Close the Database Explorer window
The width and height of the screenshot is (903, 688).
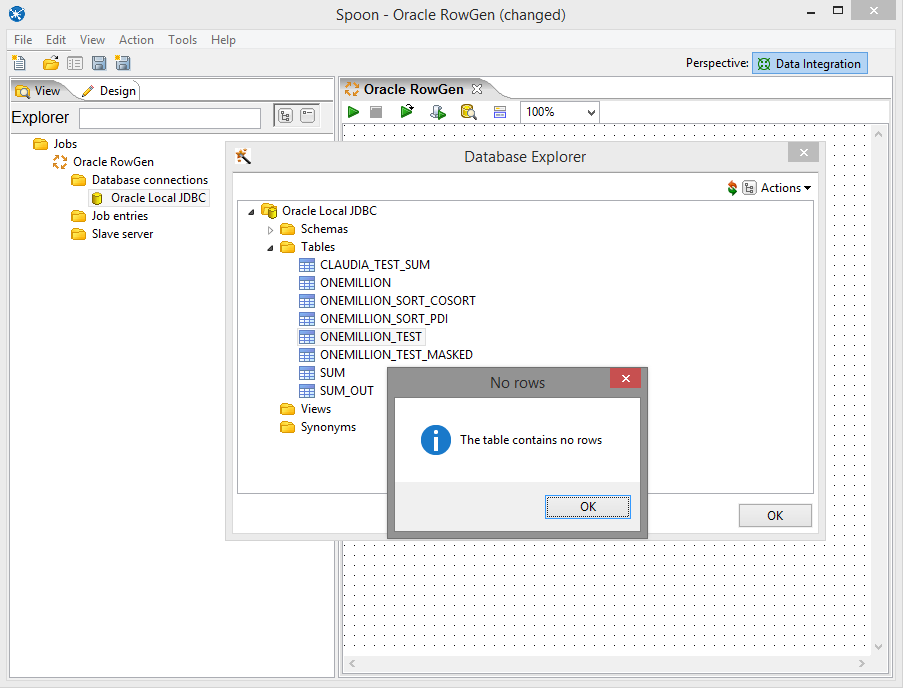pos(803,153)
